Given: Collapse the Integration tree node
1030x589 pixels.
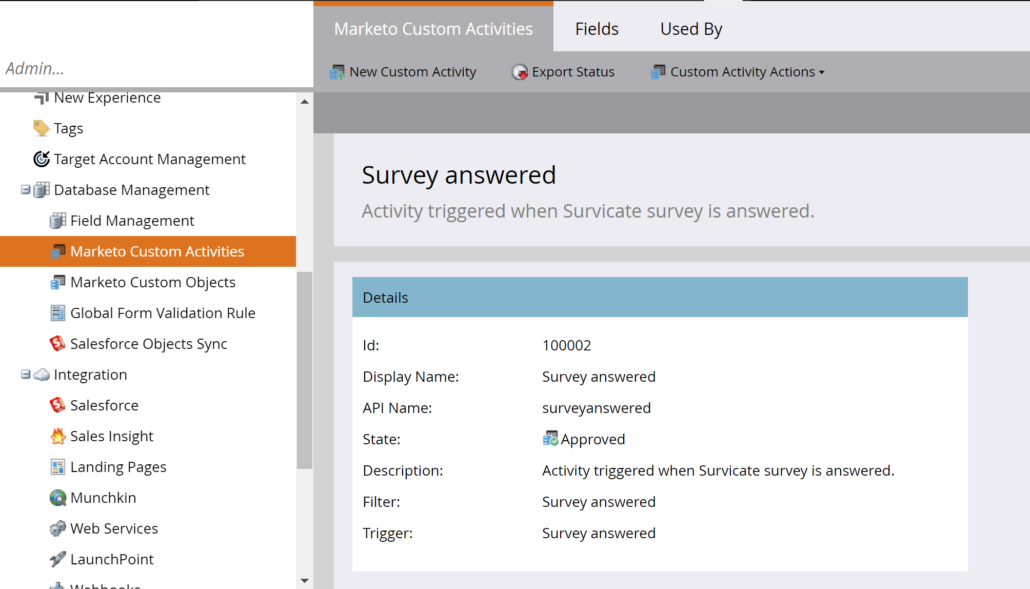Looking at the screenshot, I should [x=26, y=374].
